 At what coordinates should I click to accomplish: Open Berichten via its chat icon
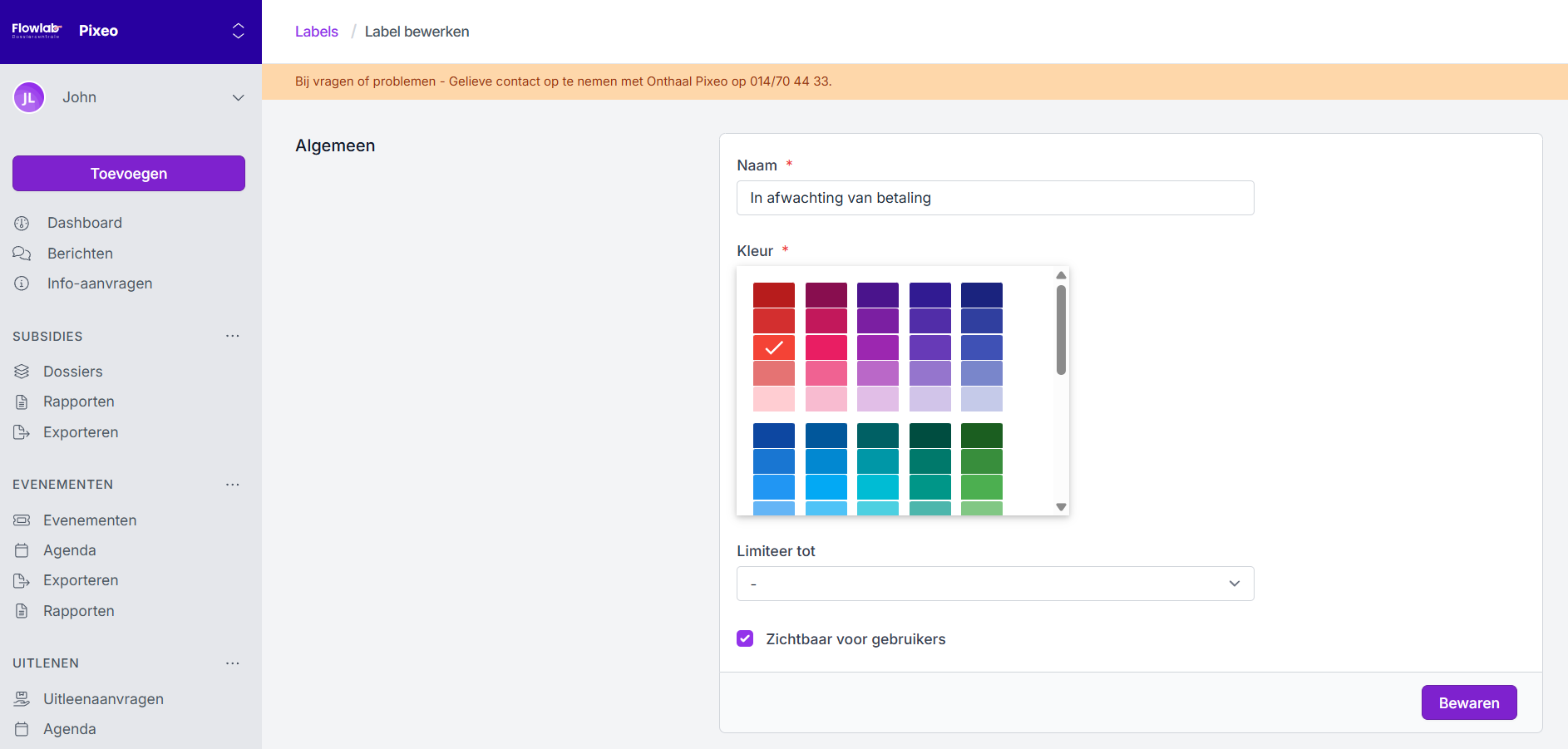tap(22, 254)
